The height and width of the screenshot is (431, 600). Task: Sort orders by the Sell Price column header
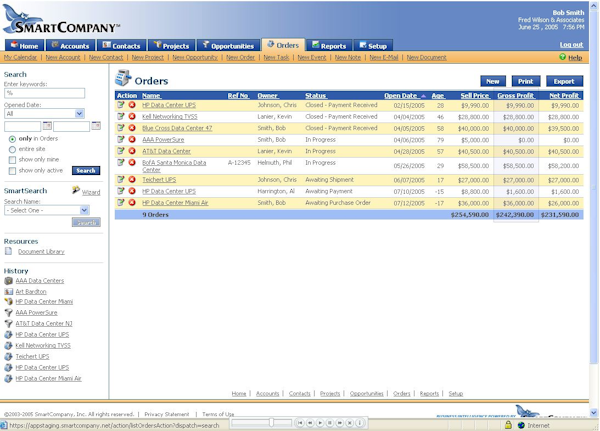[x=475, y=96]
